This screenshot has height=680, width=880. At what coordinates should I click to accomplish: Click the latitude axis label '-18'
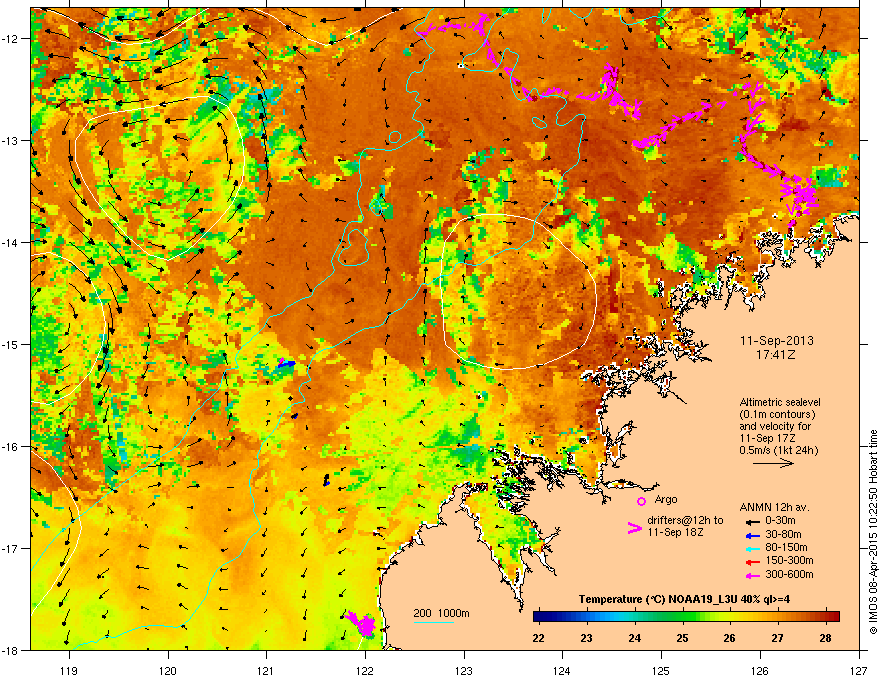coord(12,650)
